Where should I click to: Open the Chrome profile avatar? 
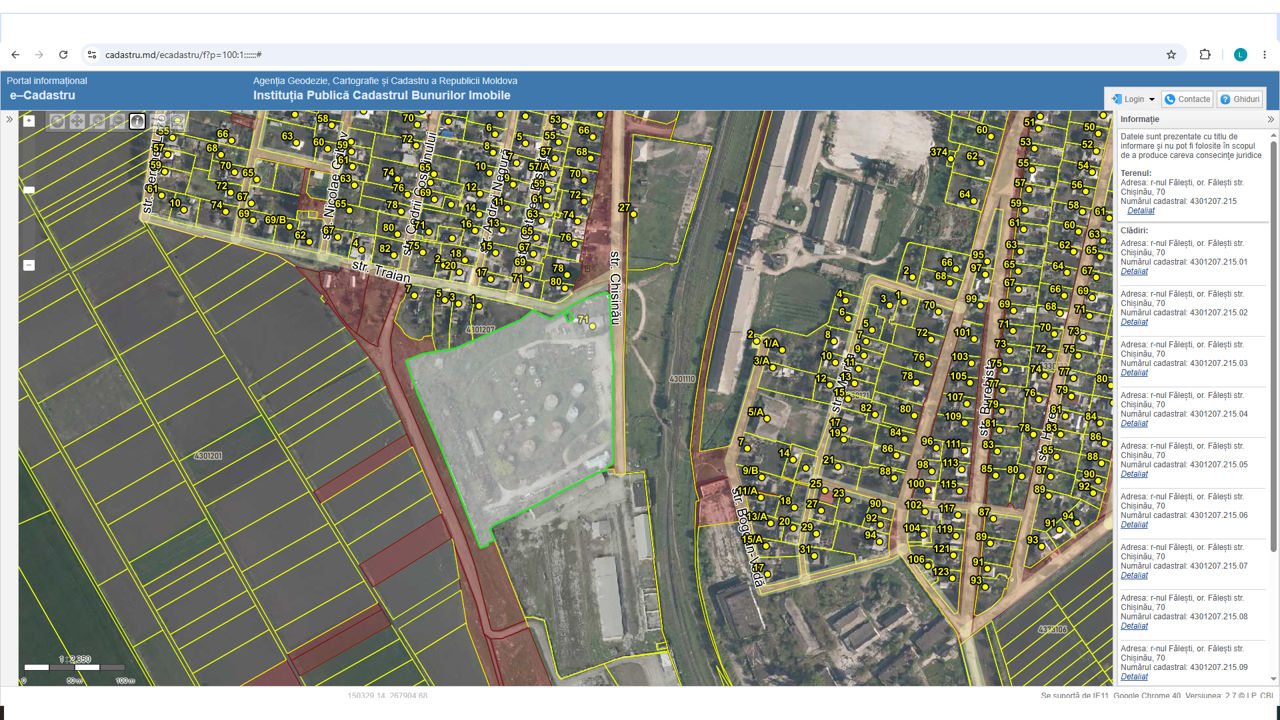(x=1240, y=55)
